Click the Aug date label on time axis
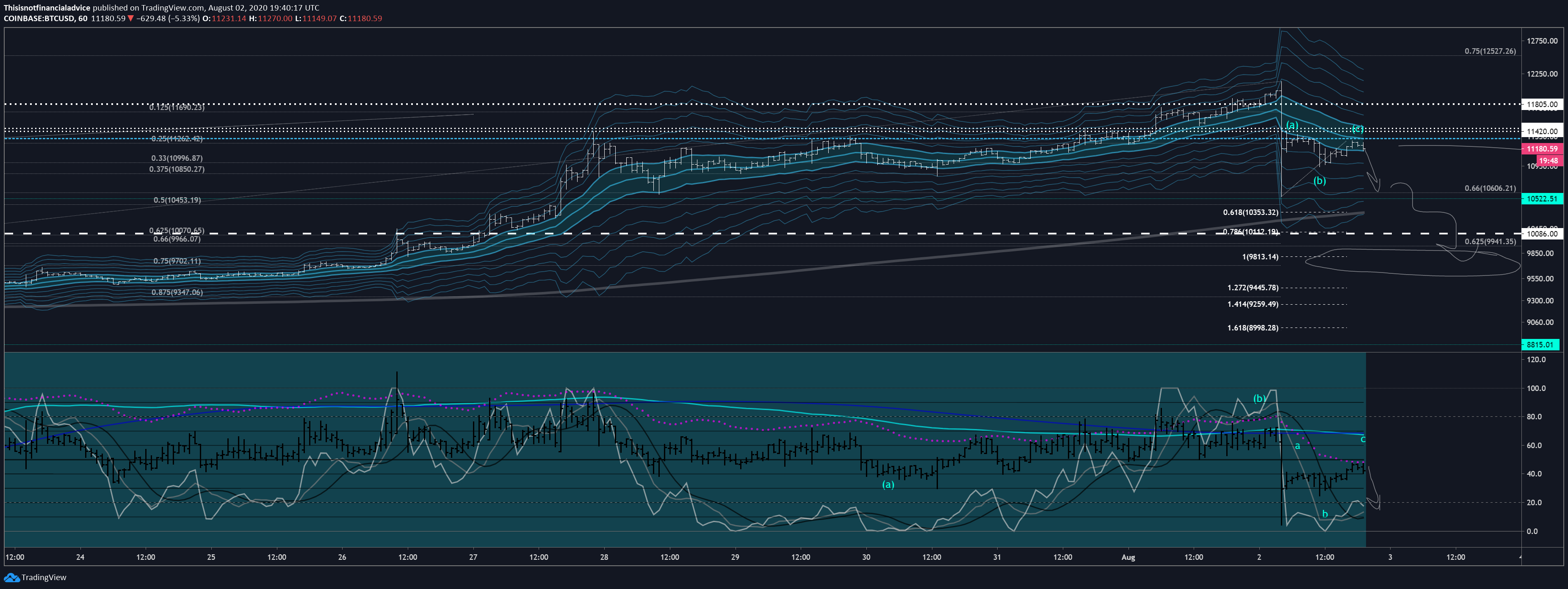Viewport: 1568px width, 589px height. 1128,557
